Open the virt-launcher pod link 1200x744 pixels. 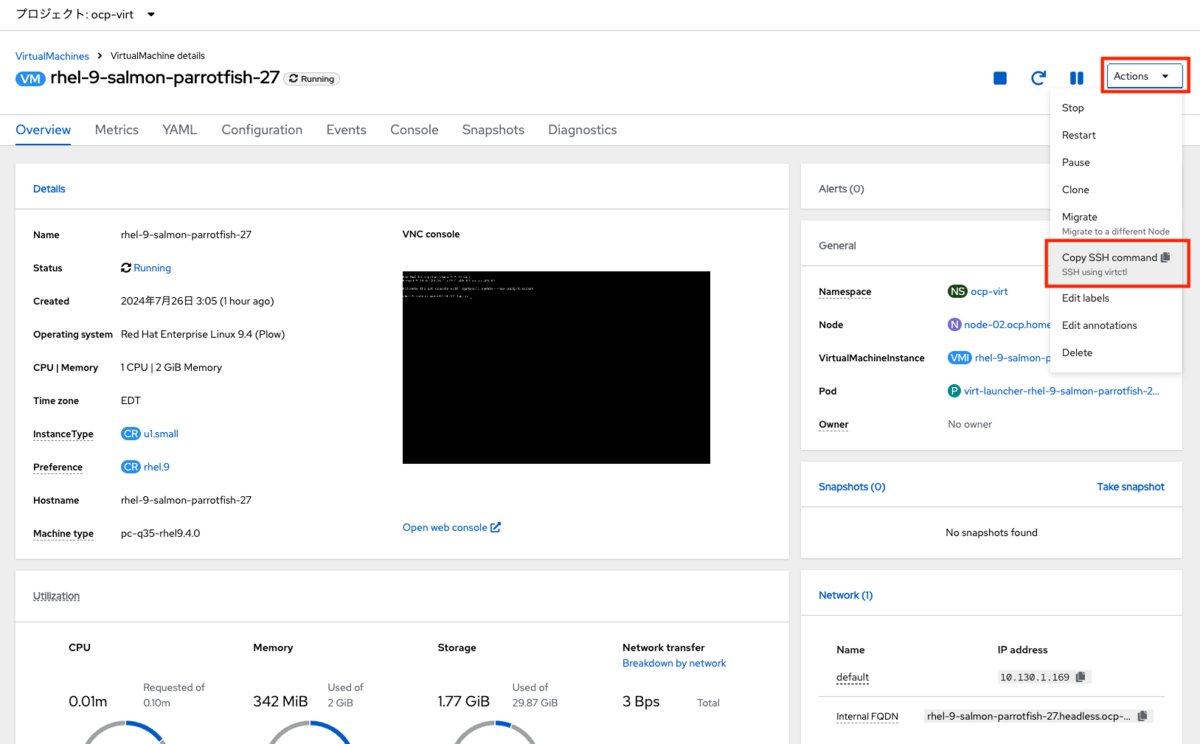1062,391
